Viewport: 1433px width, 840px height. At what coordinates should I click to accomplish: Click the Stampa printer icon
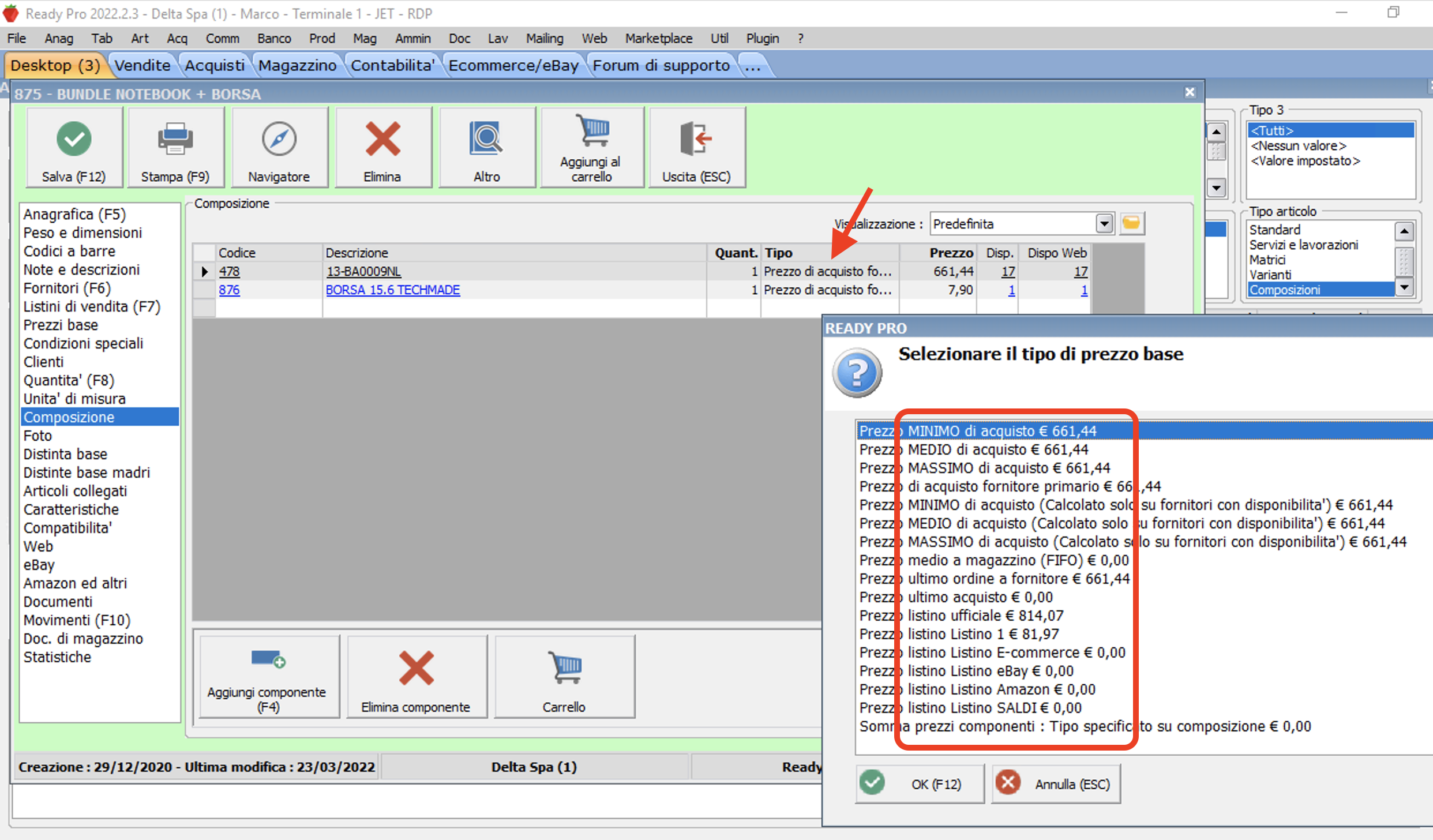point(175,139)
